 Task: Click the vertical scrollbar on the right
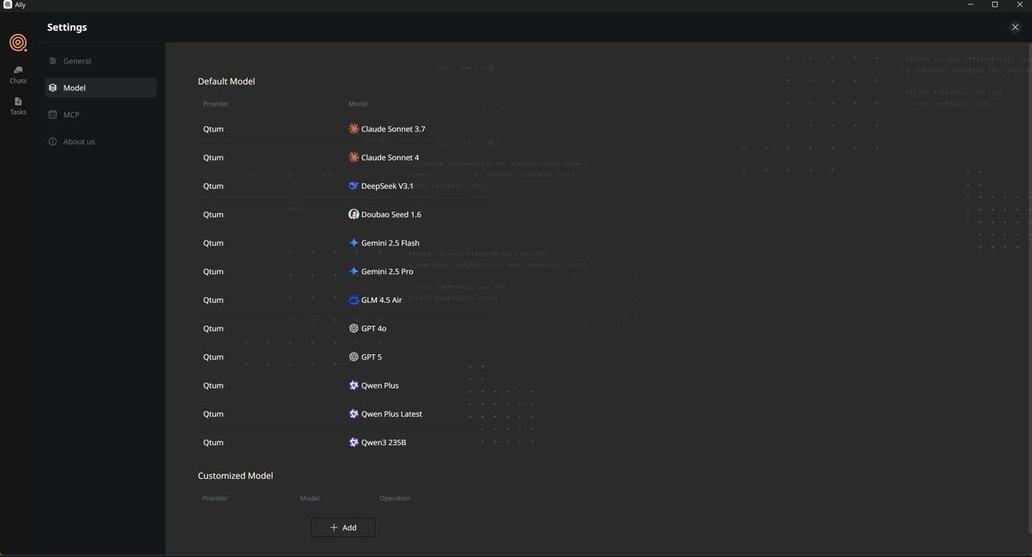coord(1029,290)
